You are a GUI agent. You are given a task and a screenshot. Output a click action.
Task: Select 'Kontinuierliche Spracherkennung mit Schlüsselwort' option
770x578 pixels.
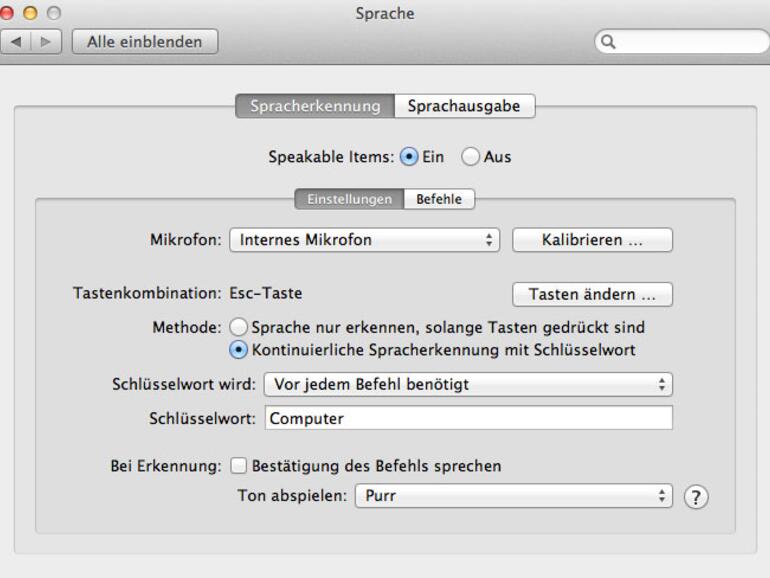[x=238, y=350]
